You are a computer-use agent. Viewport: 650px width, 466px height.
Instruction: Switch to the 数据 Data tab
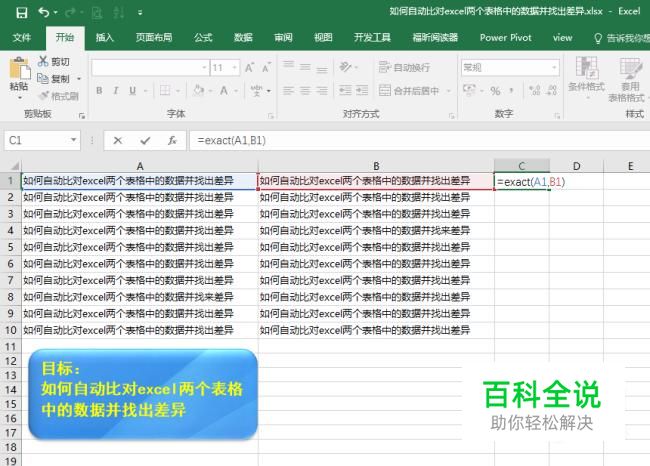coord(243,38)
